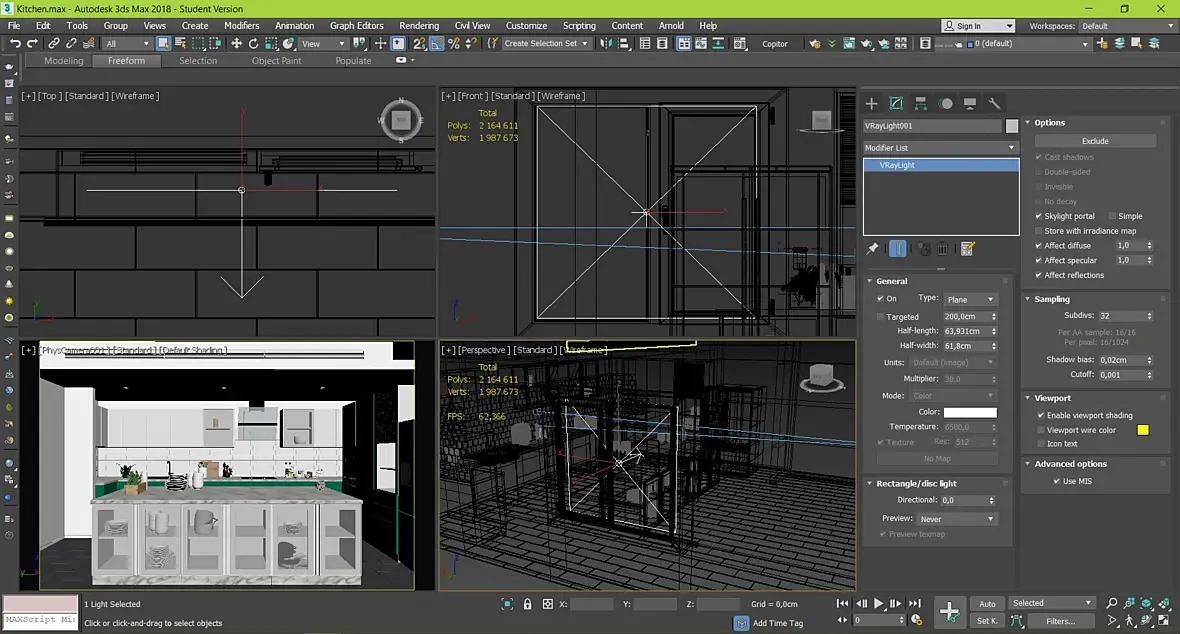The height and width of the screenshot is (634, 1180).
Task: Open the Hierarchy panel tab icon
Action: tap(921, 104)
